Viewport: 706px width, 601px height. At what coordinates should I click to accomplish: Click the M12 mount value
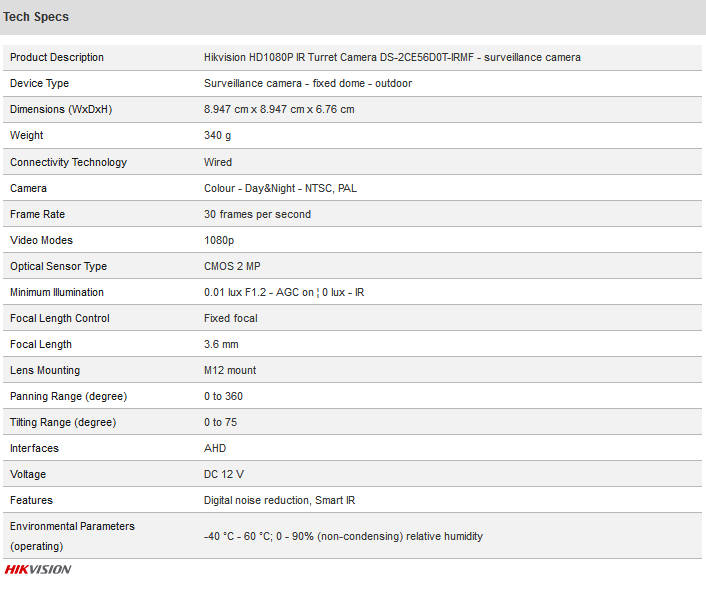[230, 370]
